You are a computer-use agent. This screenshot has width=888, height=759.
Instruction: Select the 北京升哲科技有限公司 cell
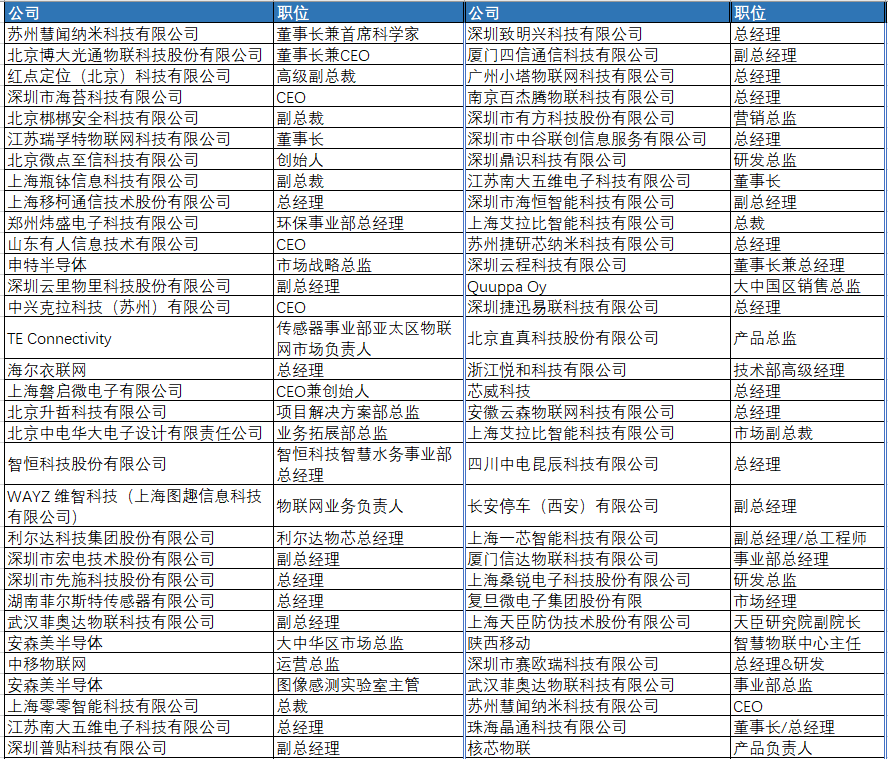(138, 412)
